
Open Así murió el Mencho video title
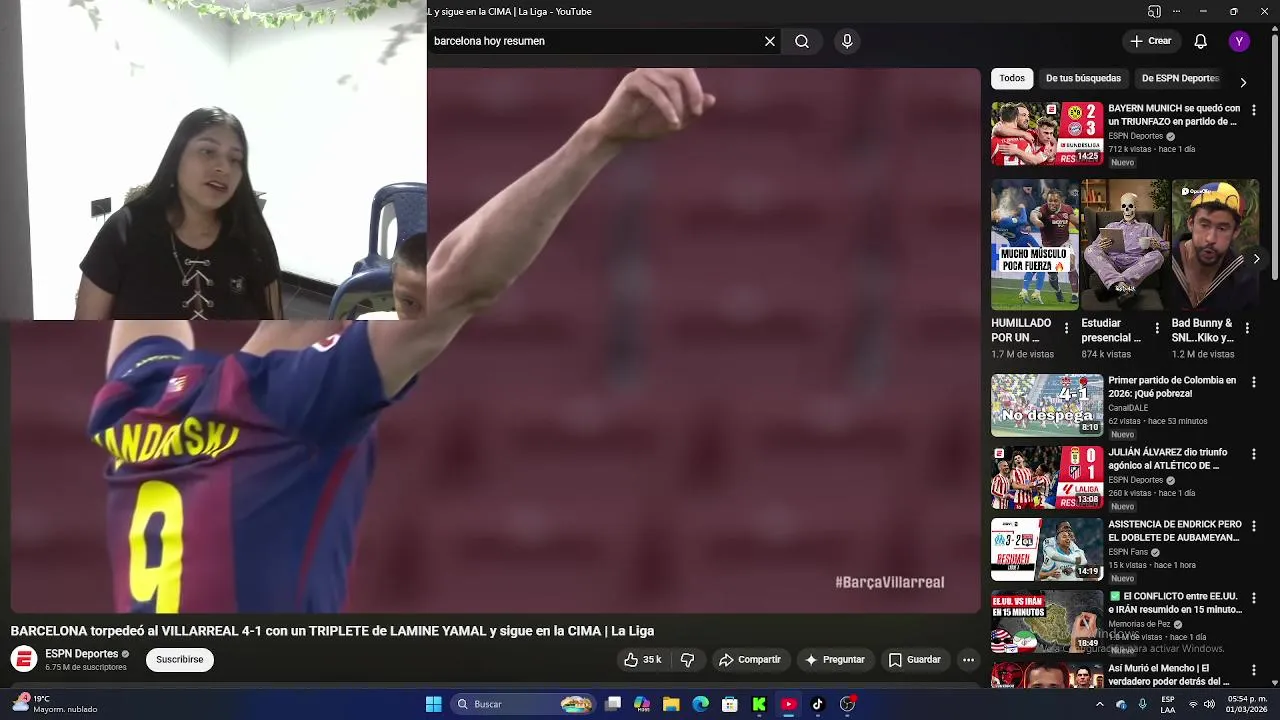pyautogui.click(x=1169, y=675)
